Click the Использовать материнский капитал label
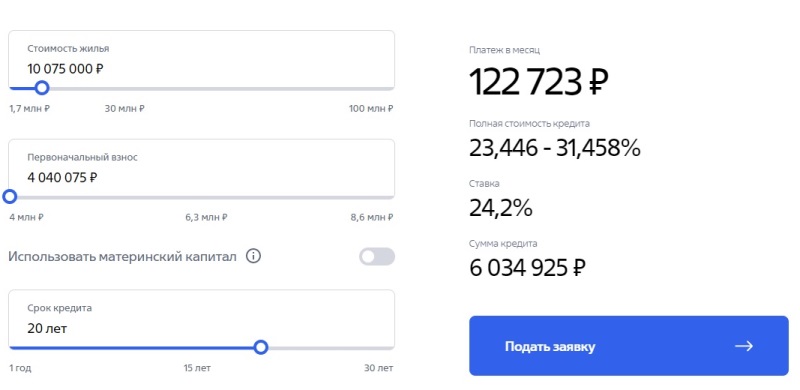This screenshot has height=390, width=800. [122, 257]
